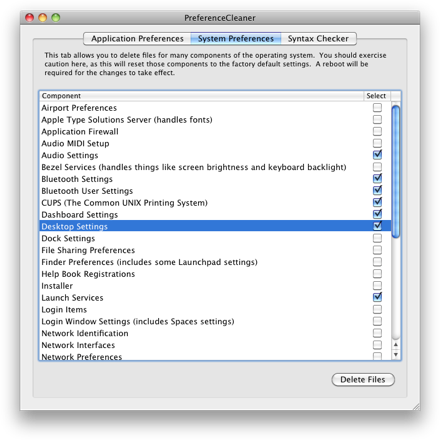Switch to the Application Preferences tab
The width and height of the screenshot is (440, 440).
[137, 39]
